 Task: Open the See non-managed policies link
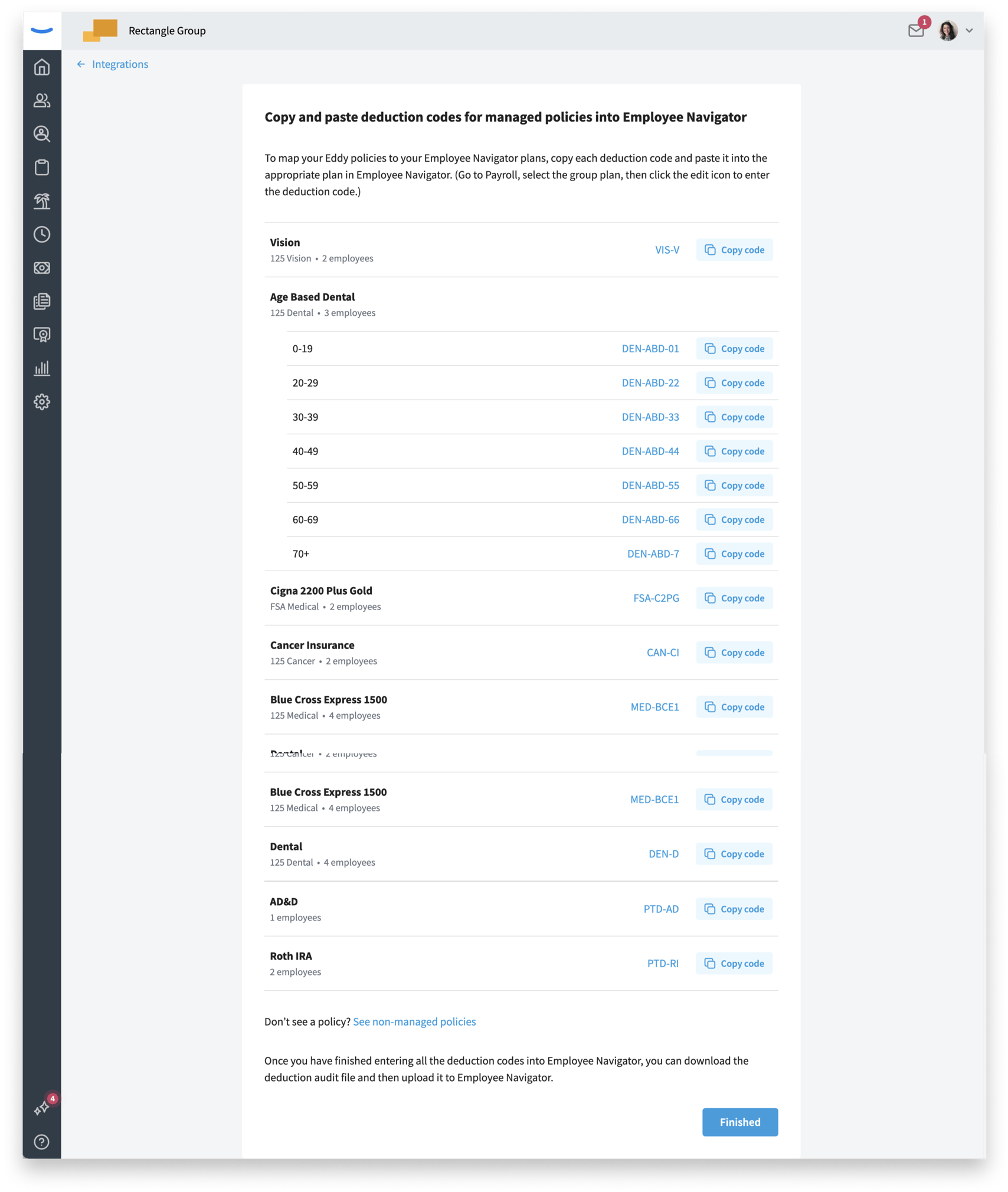click(414, 1021)
